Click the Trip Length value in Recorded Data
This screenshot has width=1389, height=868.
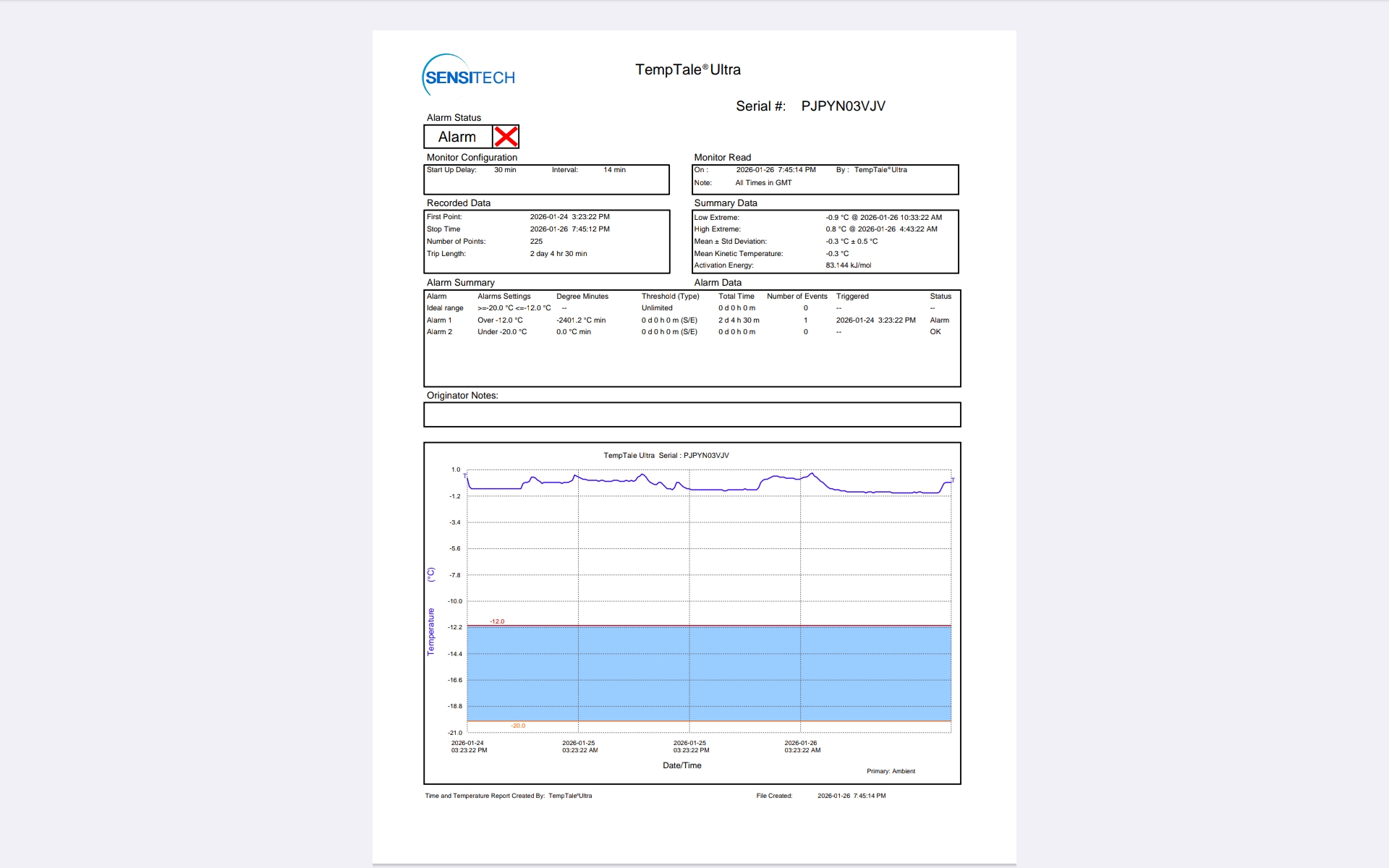point(558,254)
